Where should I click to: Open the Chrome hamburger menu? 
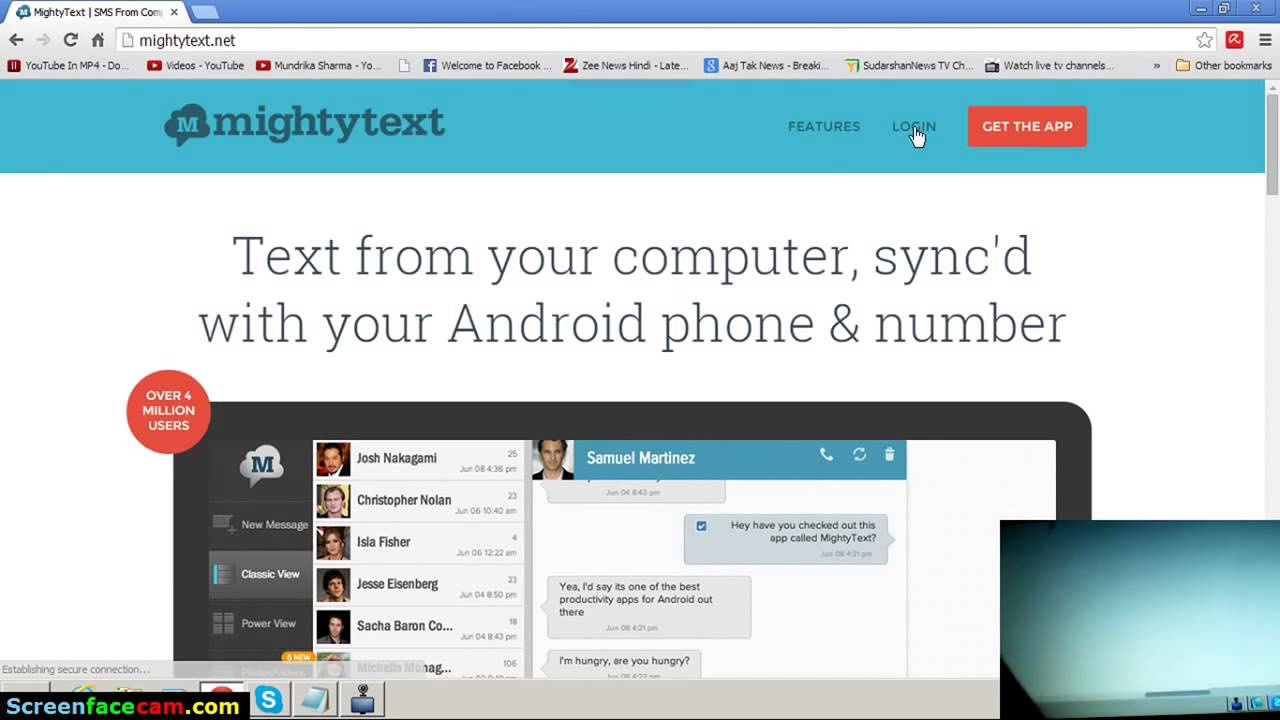click(x=1264, y=40)
